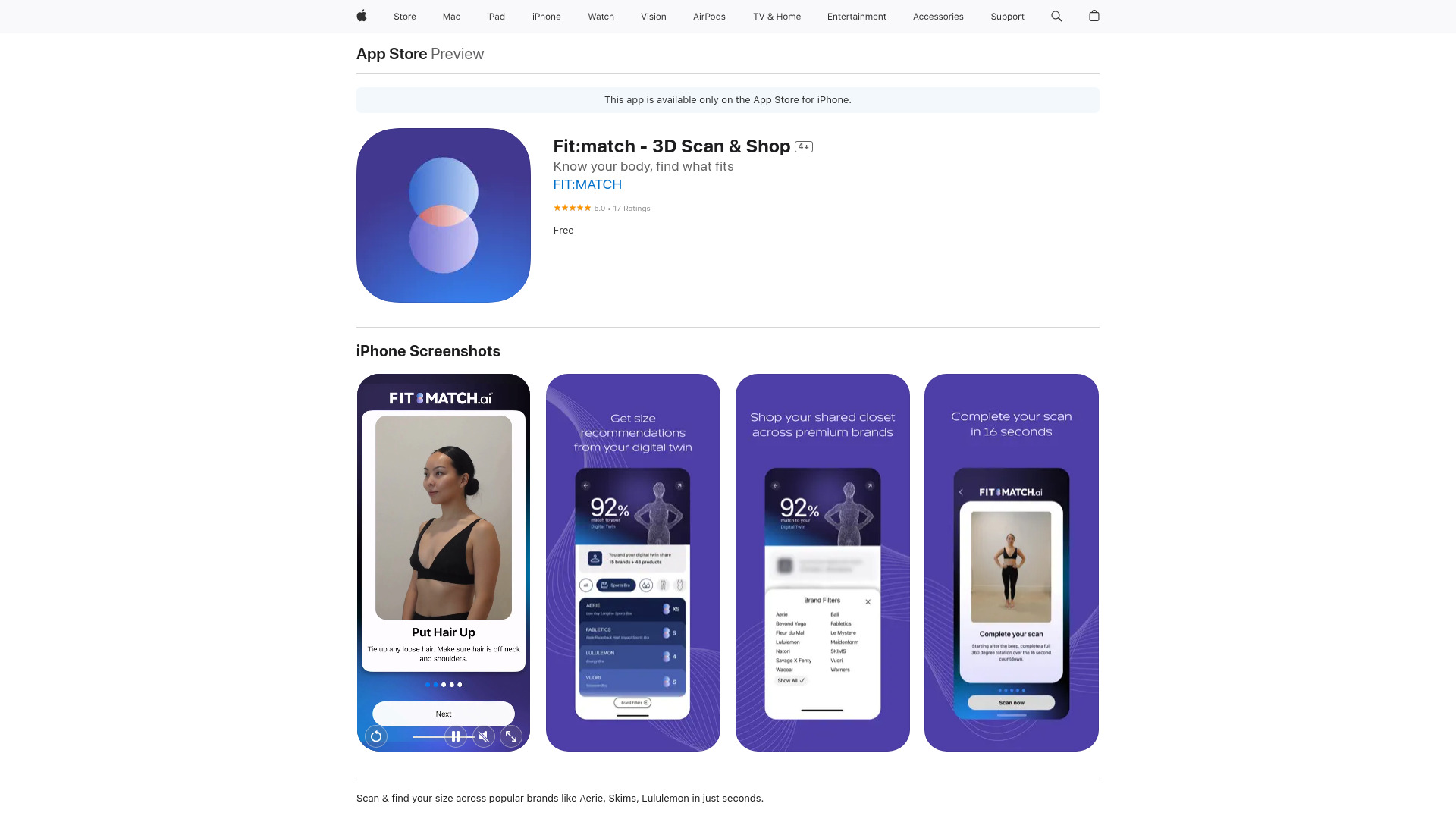The height and width of the screenshot is (819, 1456).
Task: Click the mute icon on screenshot player
Action: coord(484,736)
